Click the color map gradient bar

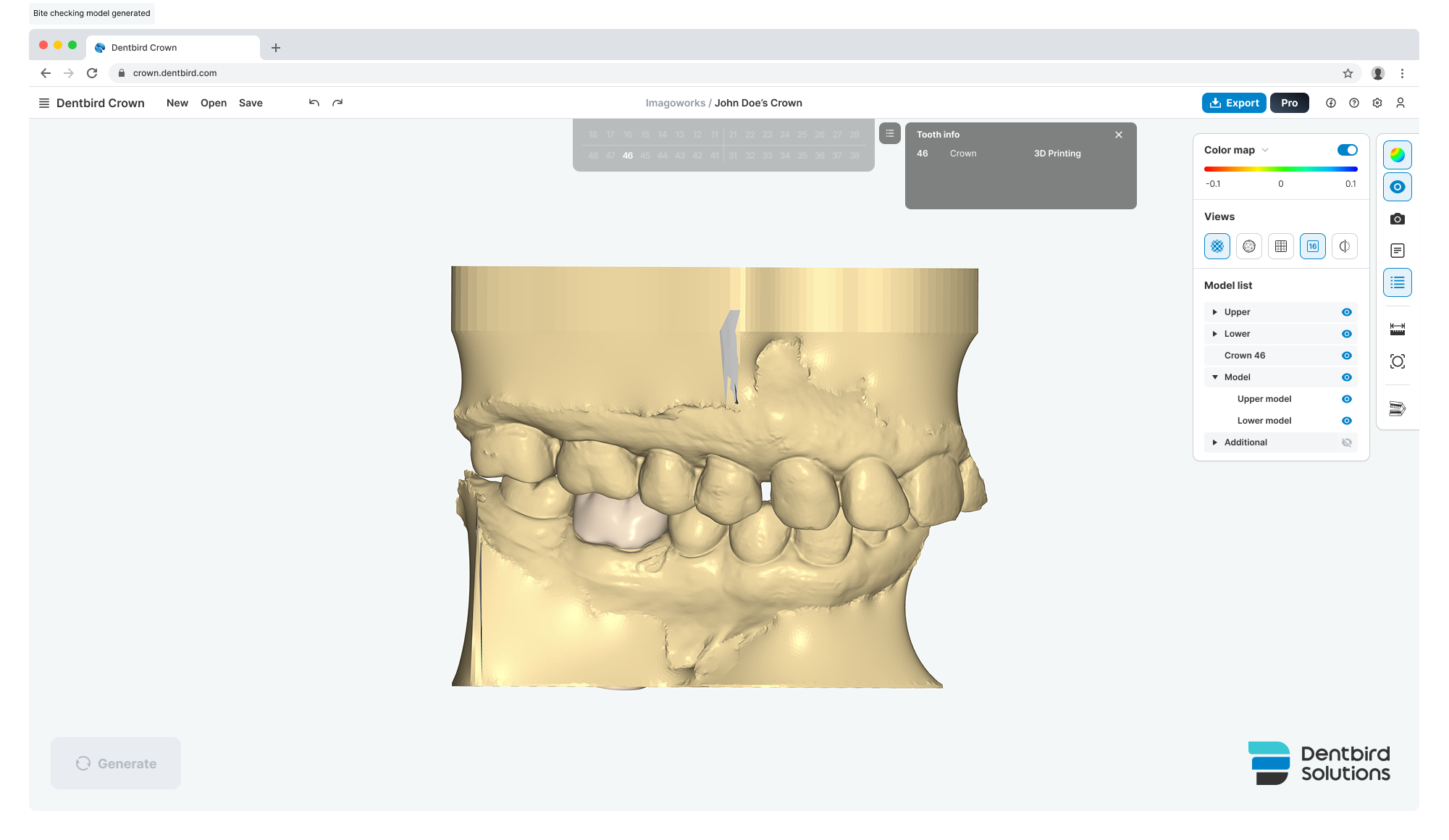[1280, 169]
